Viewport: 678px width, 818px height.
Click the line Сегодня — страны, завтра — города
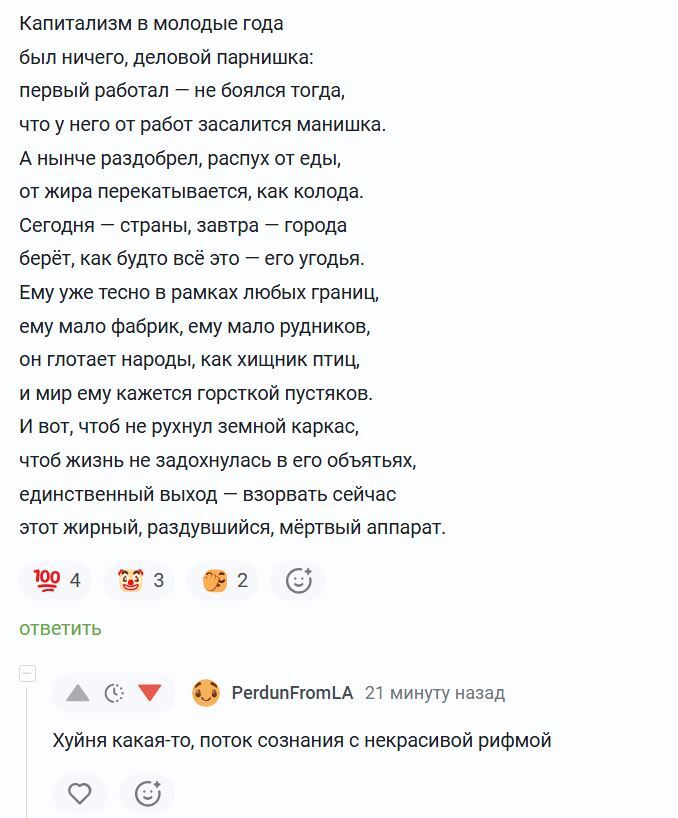[183, 225]
